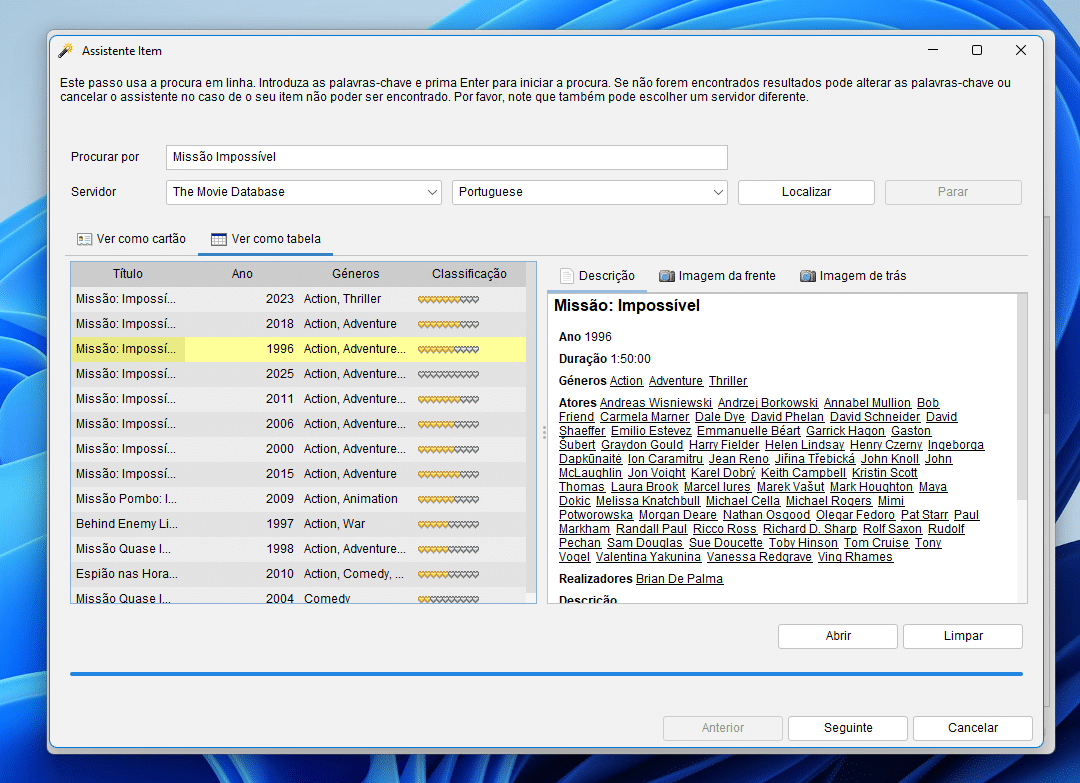Screen dimensions: 1080x783
Task: Click the Descrição document icon
Action: pos(567,276)
